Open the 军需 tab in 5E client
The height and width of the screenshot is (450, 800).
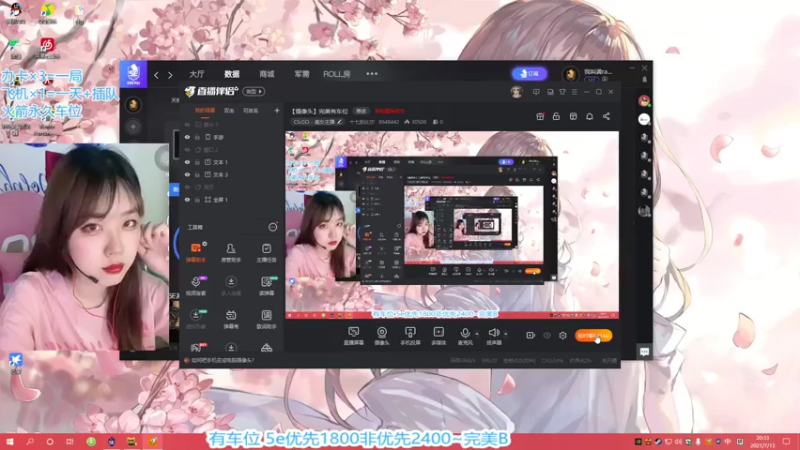click(x=302, y=74)
